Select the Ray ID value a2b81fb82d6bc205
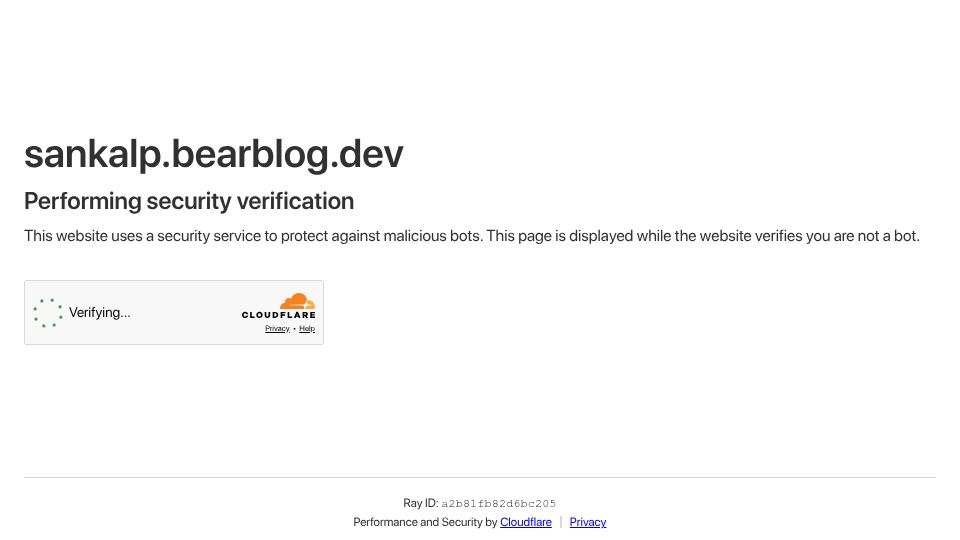Screen dimensions: 960x540 click(x=498, y=504)
